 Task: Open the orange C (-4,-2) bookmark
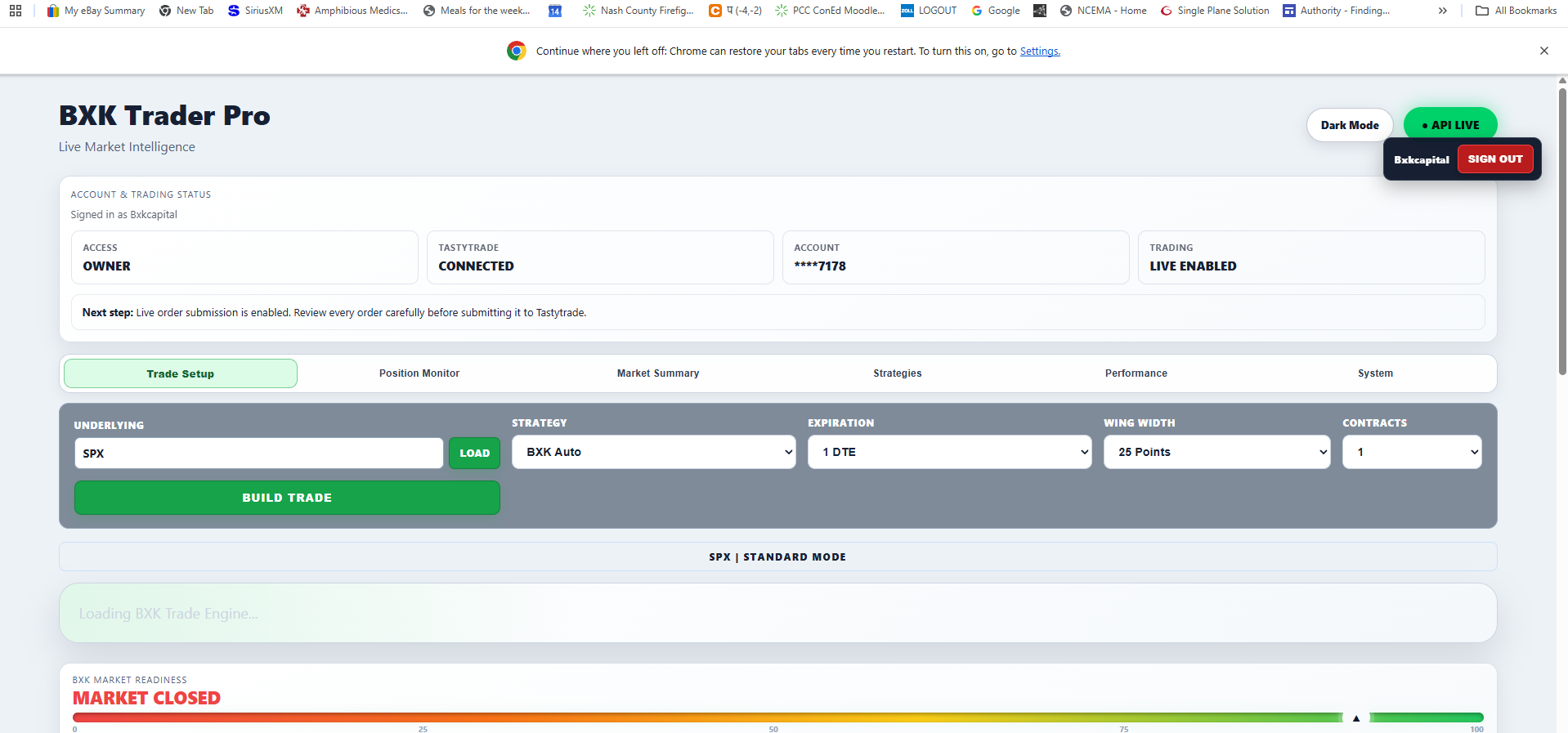[735, 11]
